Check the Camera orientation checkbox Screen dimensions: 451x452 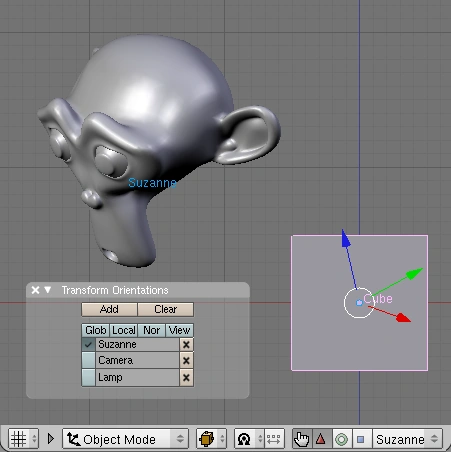88,360
